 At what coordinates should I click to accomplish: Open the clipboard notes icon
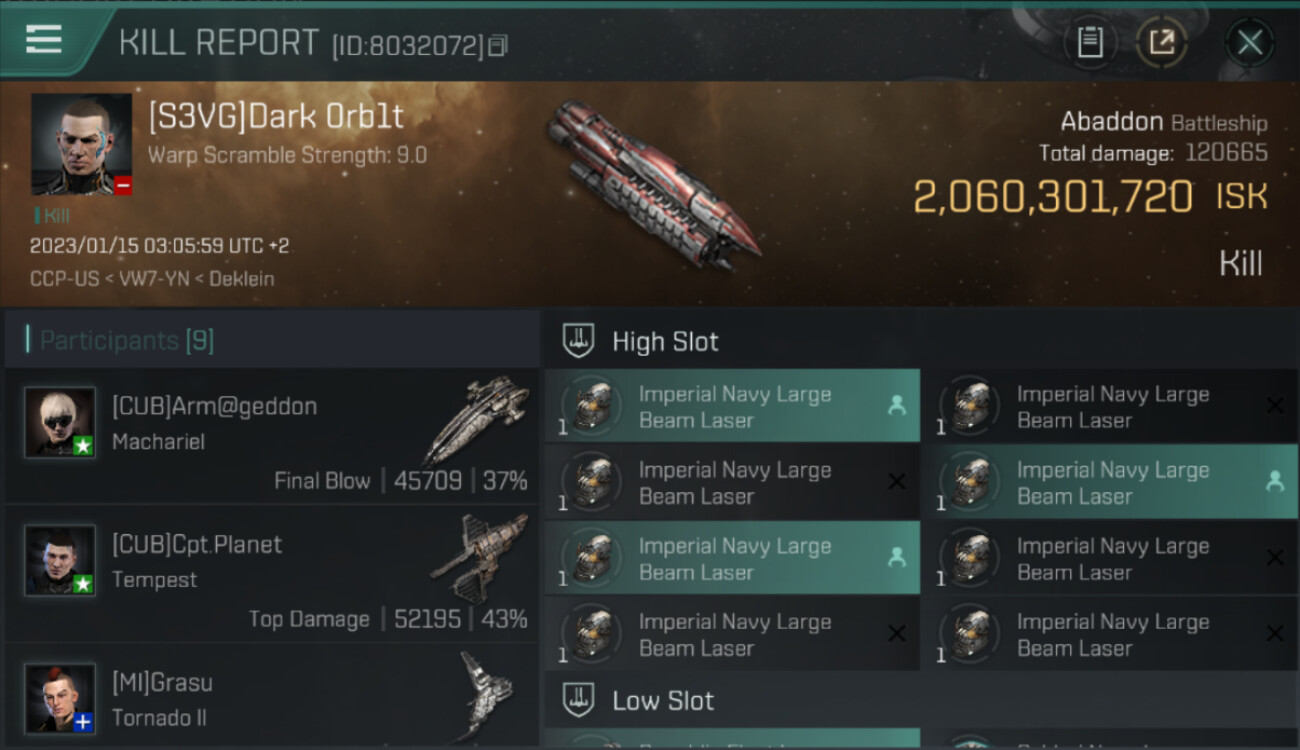[x=1090, y=43]
